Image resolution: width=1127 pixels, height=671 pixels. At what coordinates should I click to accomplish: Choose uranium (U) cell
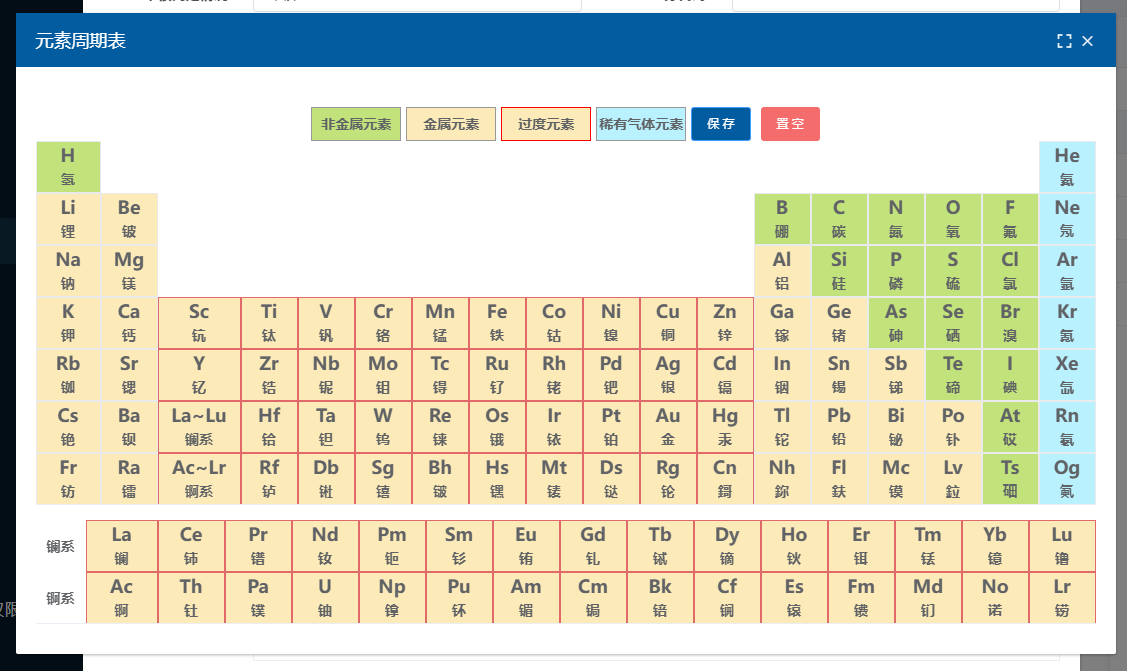[x=325, y=598]
